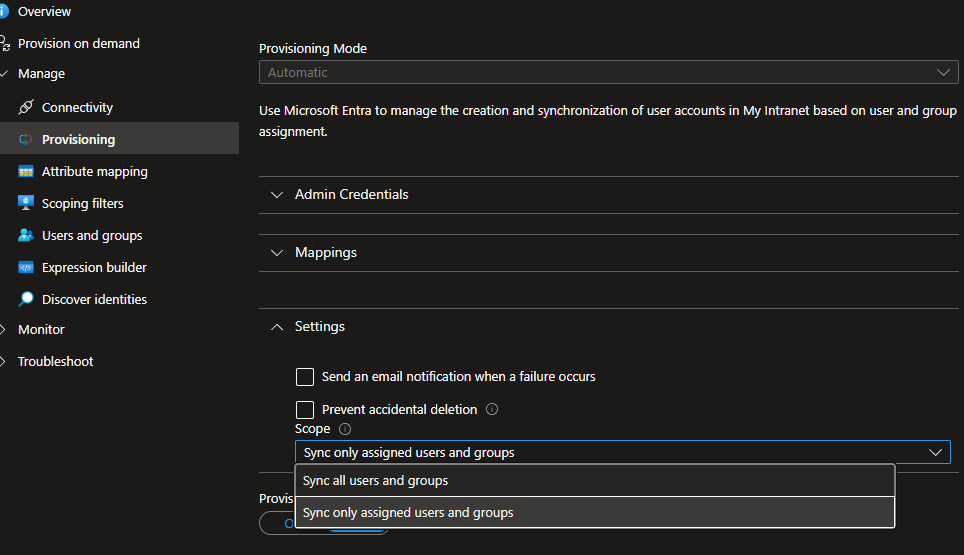Viewport: 964px width, 555px height.
Task: Go to Connectivity page
Action: 77,107
